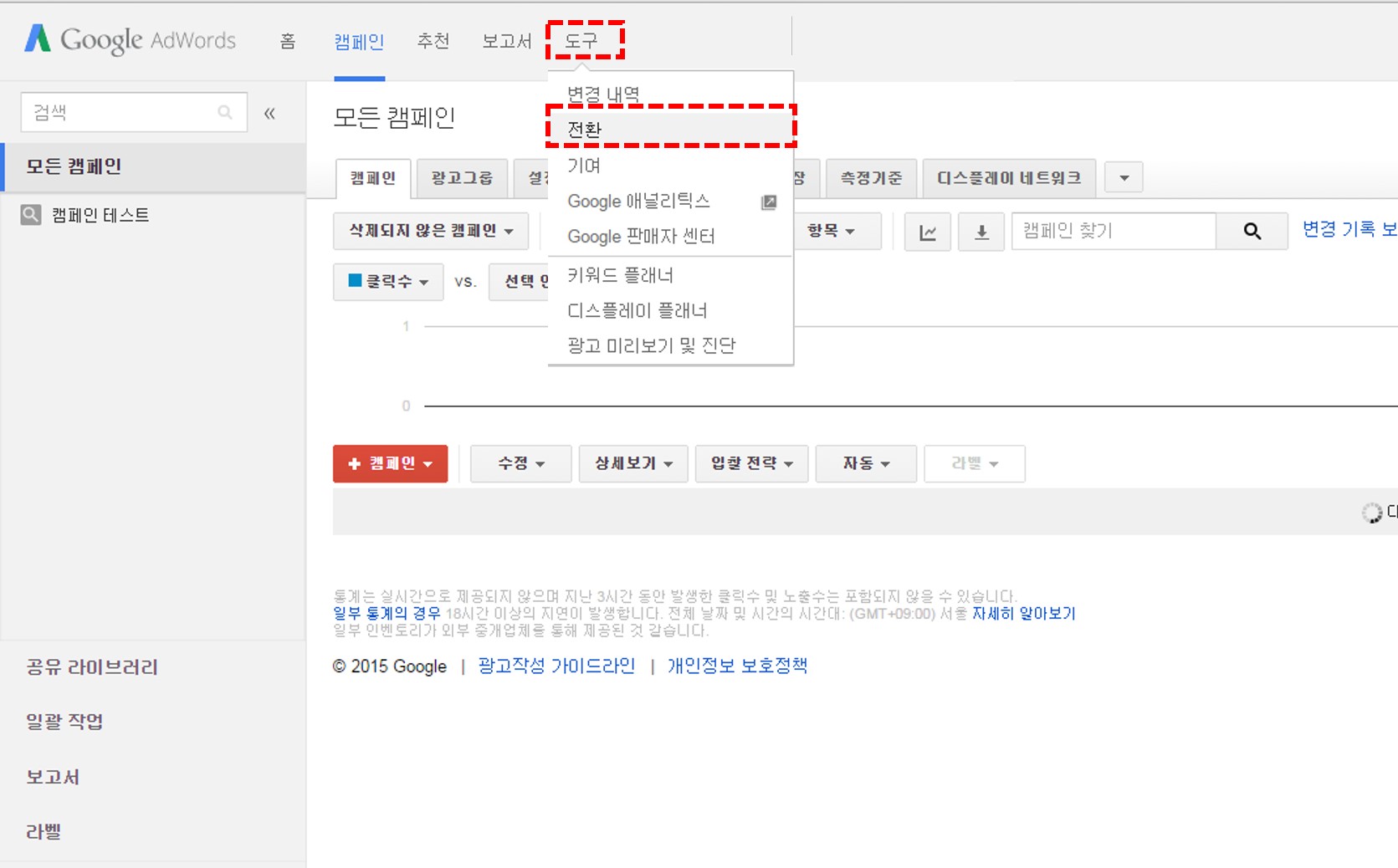Open the 상세보기 dropdown
This screenshot has width=1398, height=868.
pyautogui.click(x=633, y=463)
